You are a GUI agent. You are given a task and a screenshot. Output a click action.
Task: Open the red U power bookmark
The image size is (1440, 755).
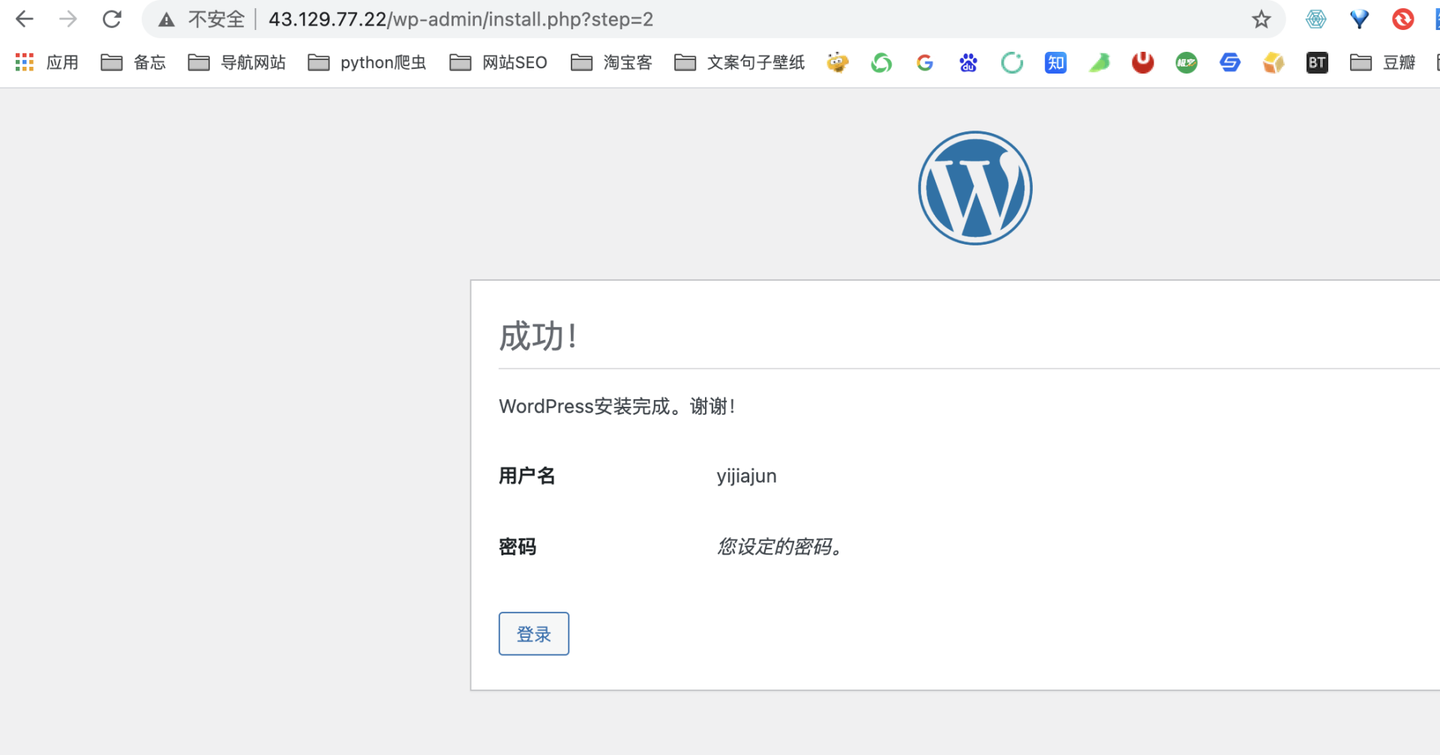point(1143,62)
